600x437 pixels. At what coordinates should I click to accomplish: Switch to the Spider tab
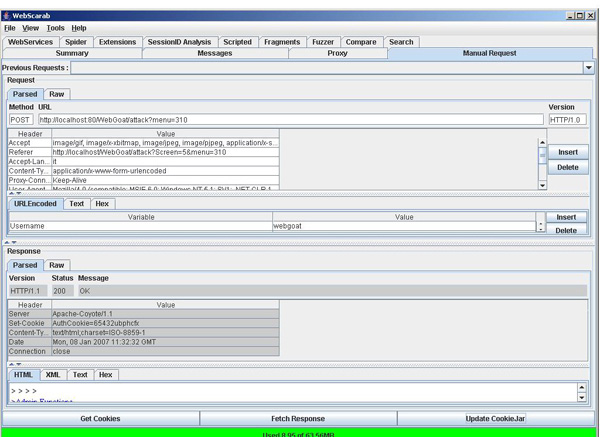click(76, 42)
